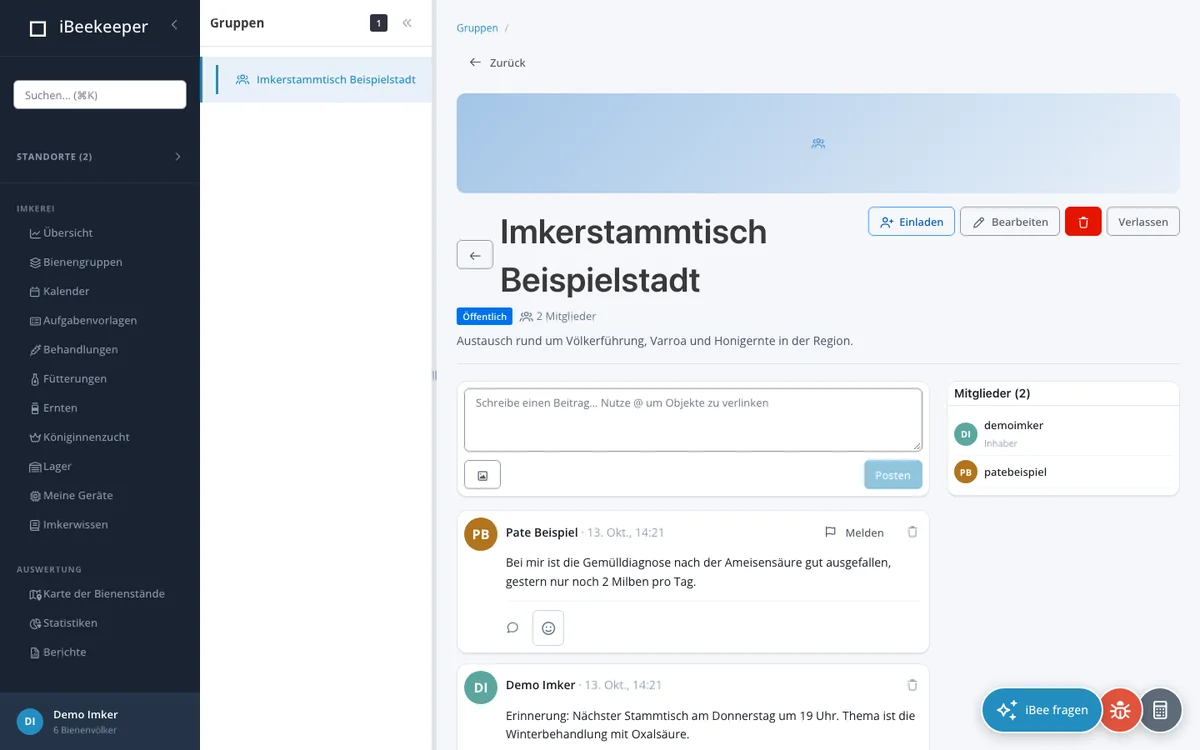Open the Demo Imker profile

pyautogui.click(x=100, y=721)
